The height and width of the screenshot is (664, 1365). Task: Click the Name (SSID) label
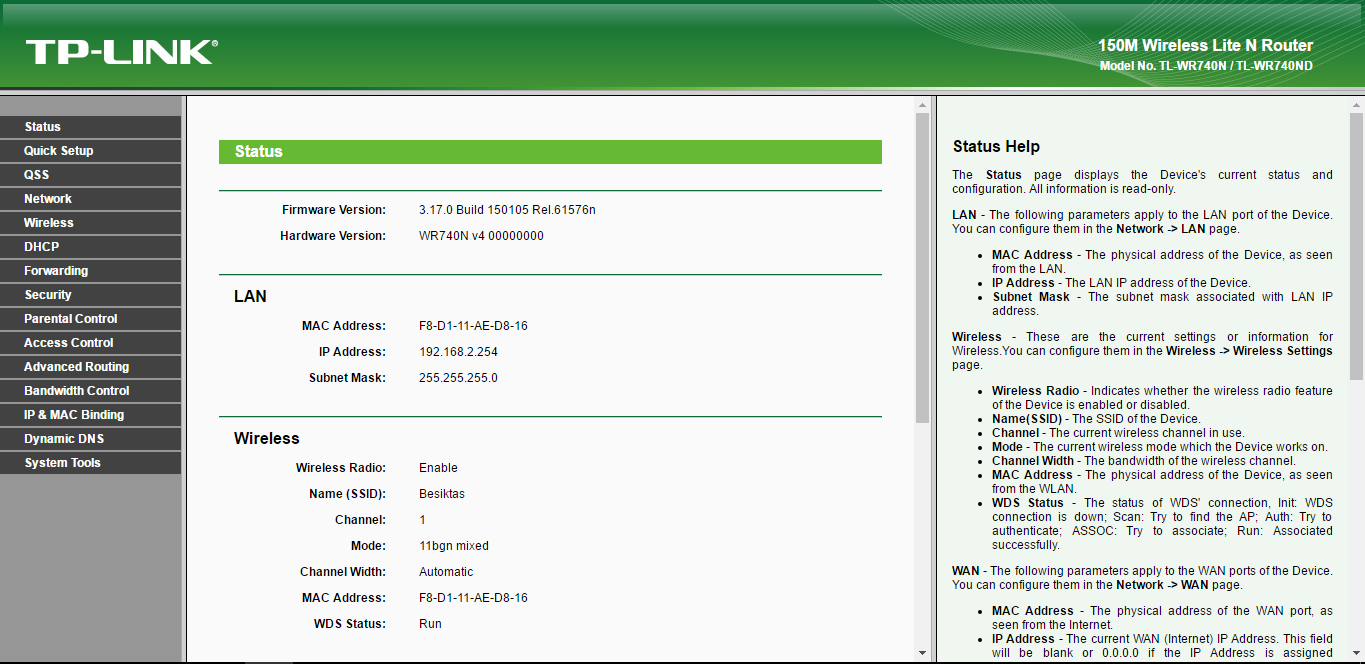347,494
